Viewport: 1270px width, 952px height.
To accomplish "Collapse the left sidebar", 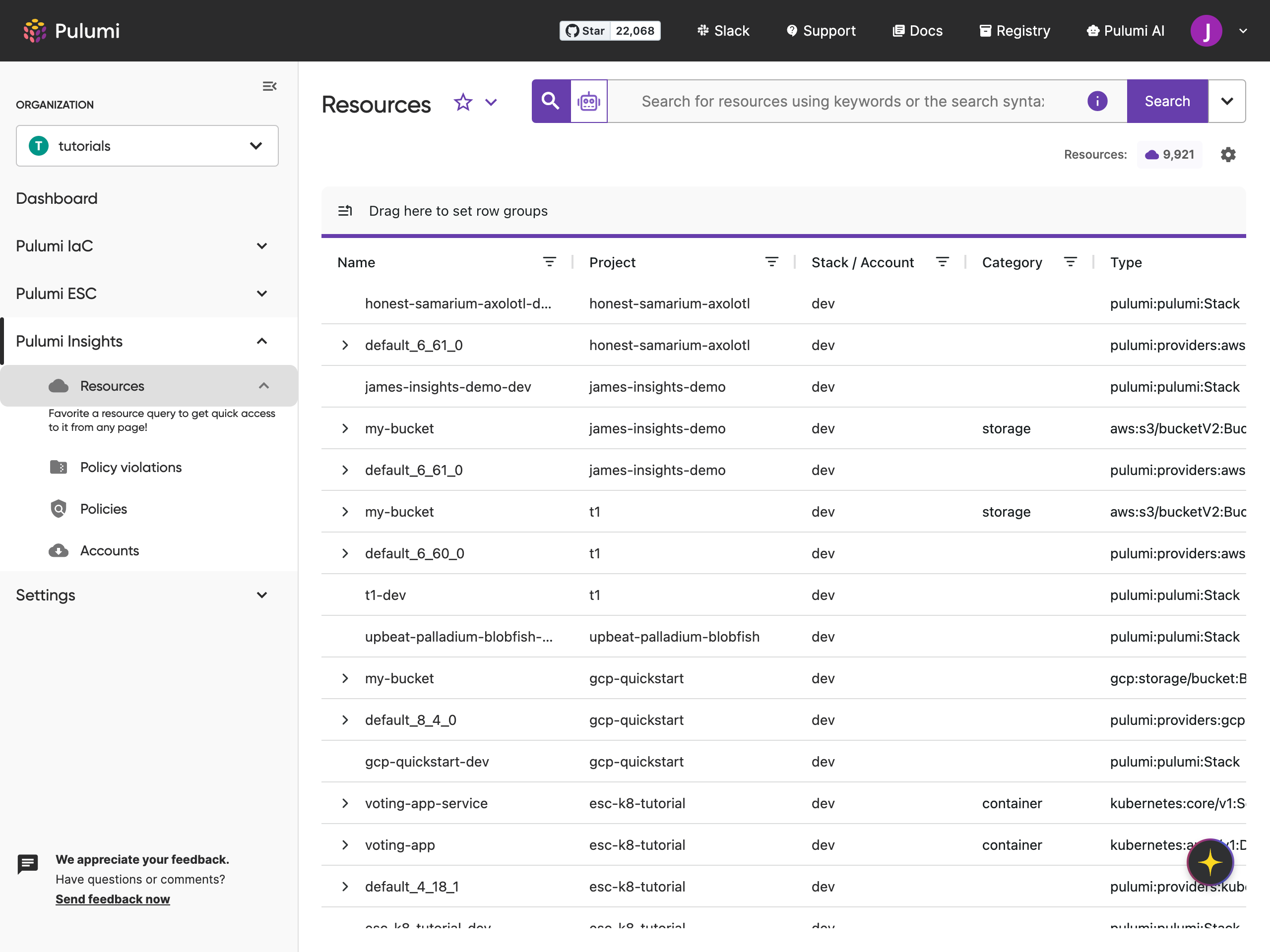I will pos(270,86).
